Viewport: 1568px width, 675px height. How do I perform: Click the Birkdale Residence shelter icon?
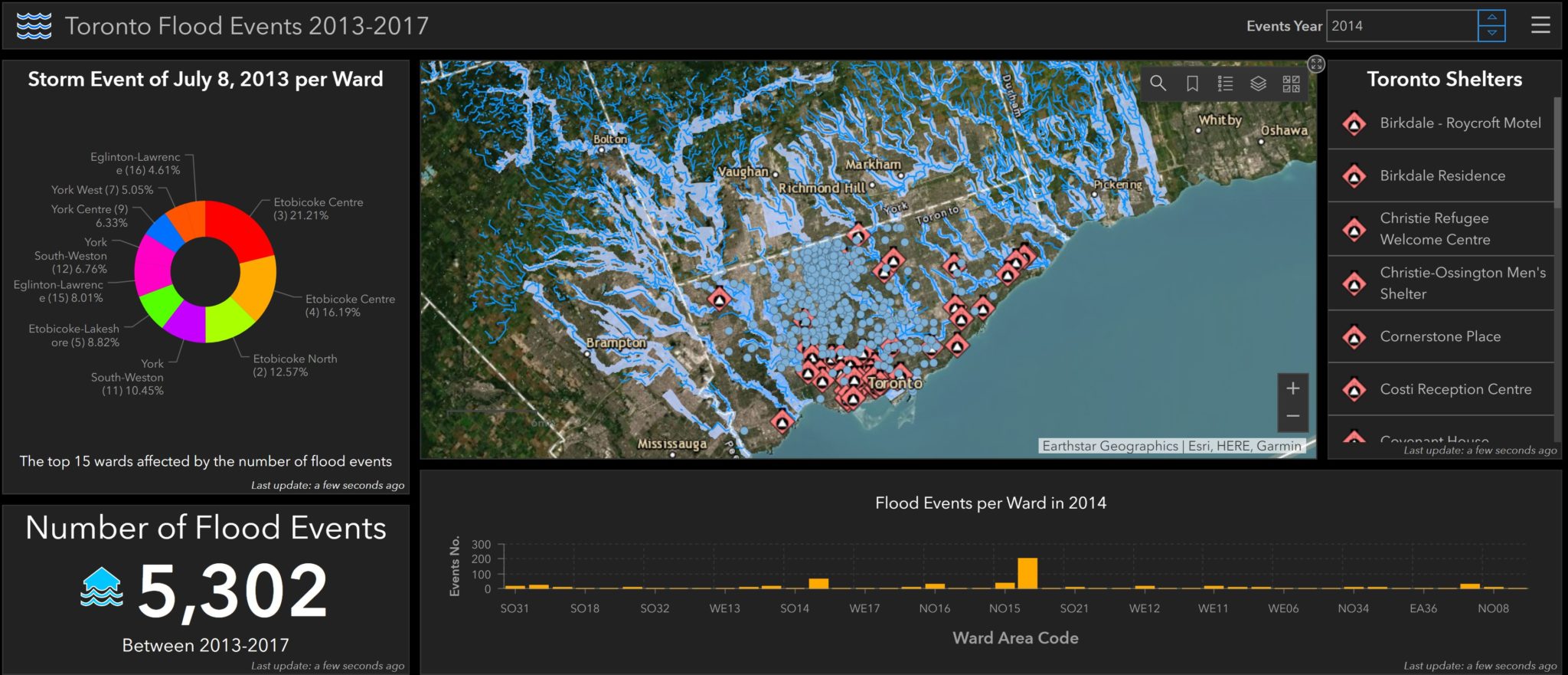1354,176
